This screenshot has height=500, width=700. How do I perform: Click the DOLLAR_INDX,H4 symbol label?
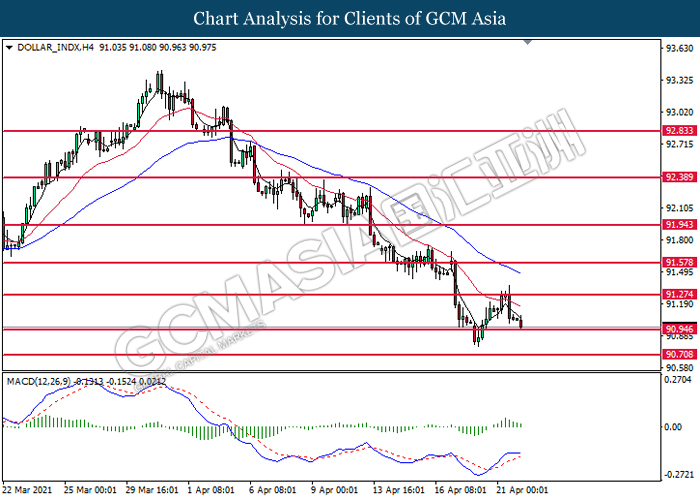coord(55,48)
